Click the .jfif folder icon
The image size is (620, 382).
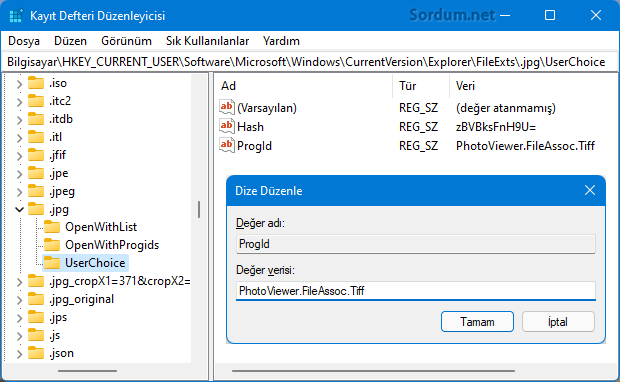pos(36,155)
